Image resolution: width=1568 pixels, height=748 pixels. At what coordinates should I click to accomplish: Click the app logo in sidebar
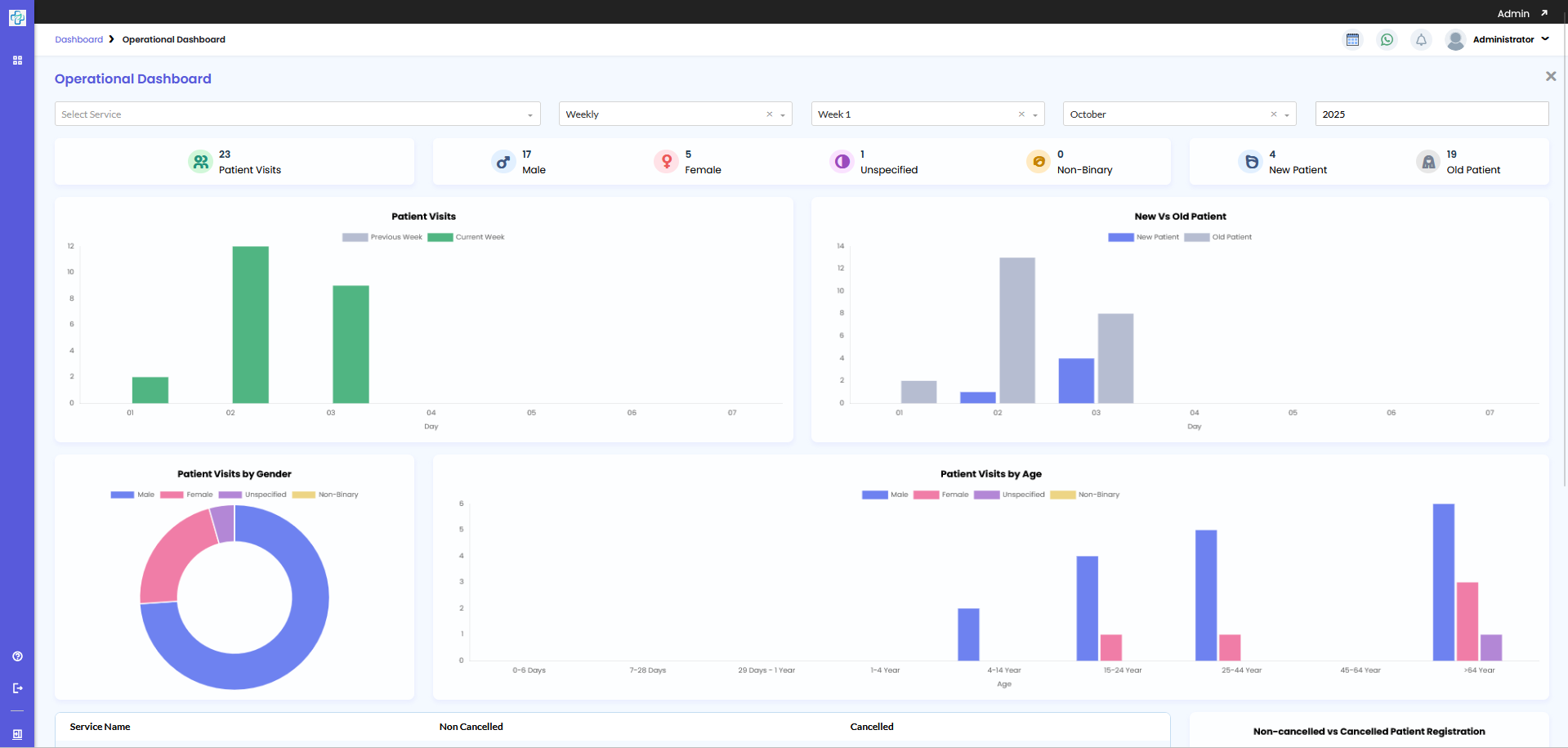click(x=17, y=17)
